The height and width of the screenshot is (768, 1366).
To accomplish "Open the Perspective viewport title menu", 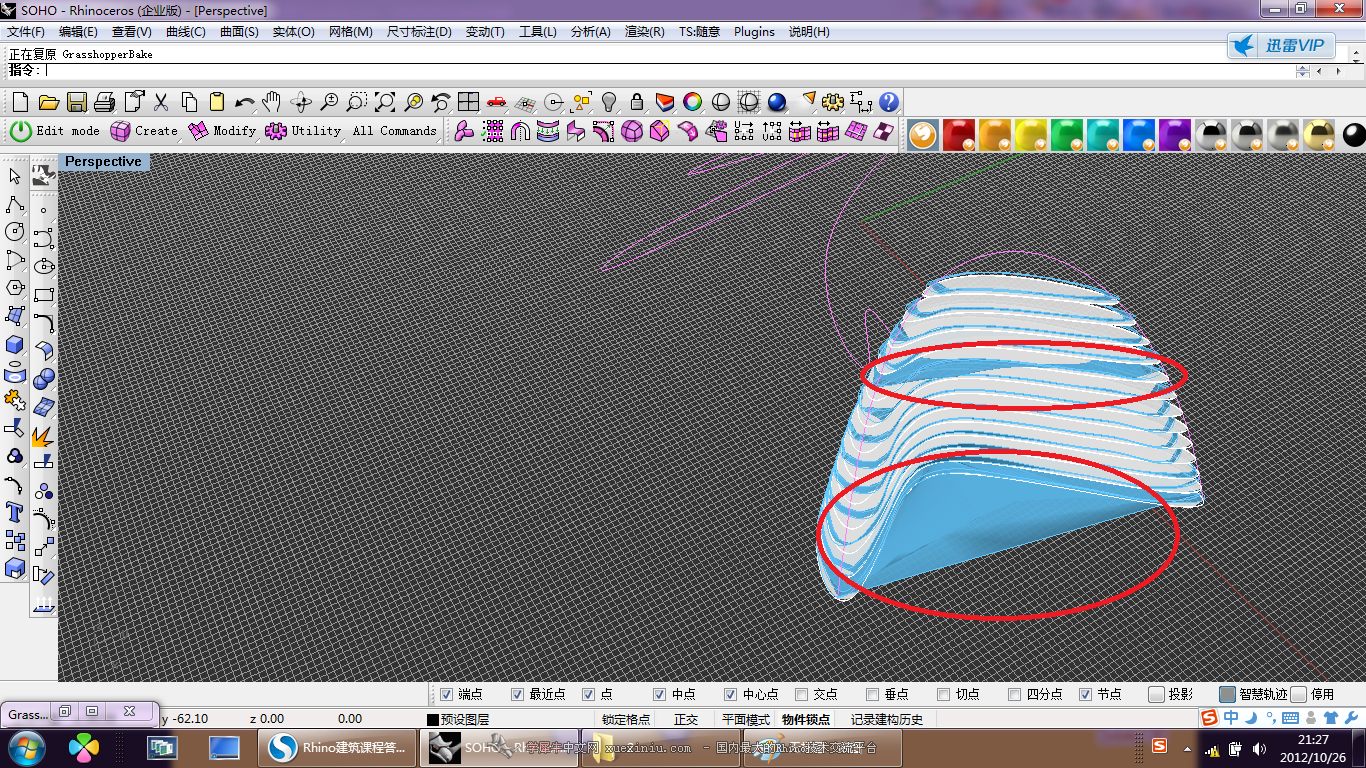I will point(103,162).
